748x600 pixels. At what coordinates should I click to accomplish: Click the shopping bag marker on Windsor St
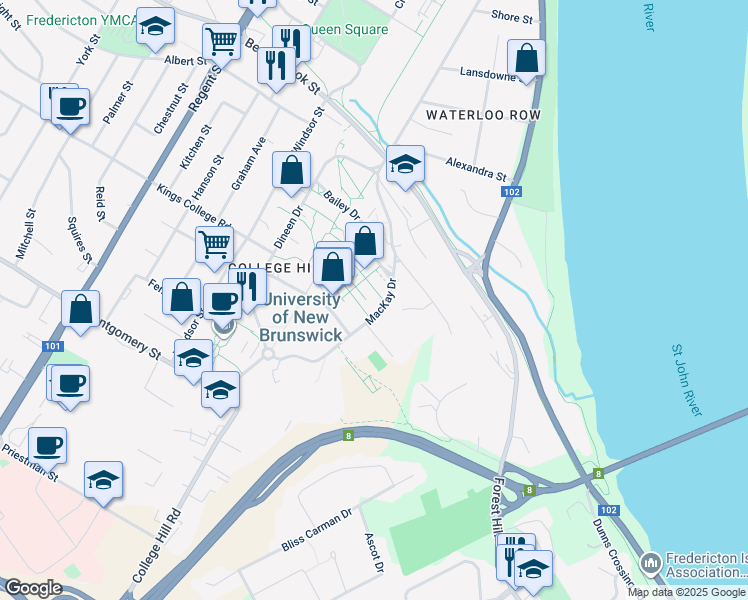click(x=291, y=172)
